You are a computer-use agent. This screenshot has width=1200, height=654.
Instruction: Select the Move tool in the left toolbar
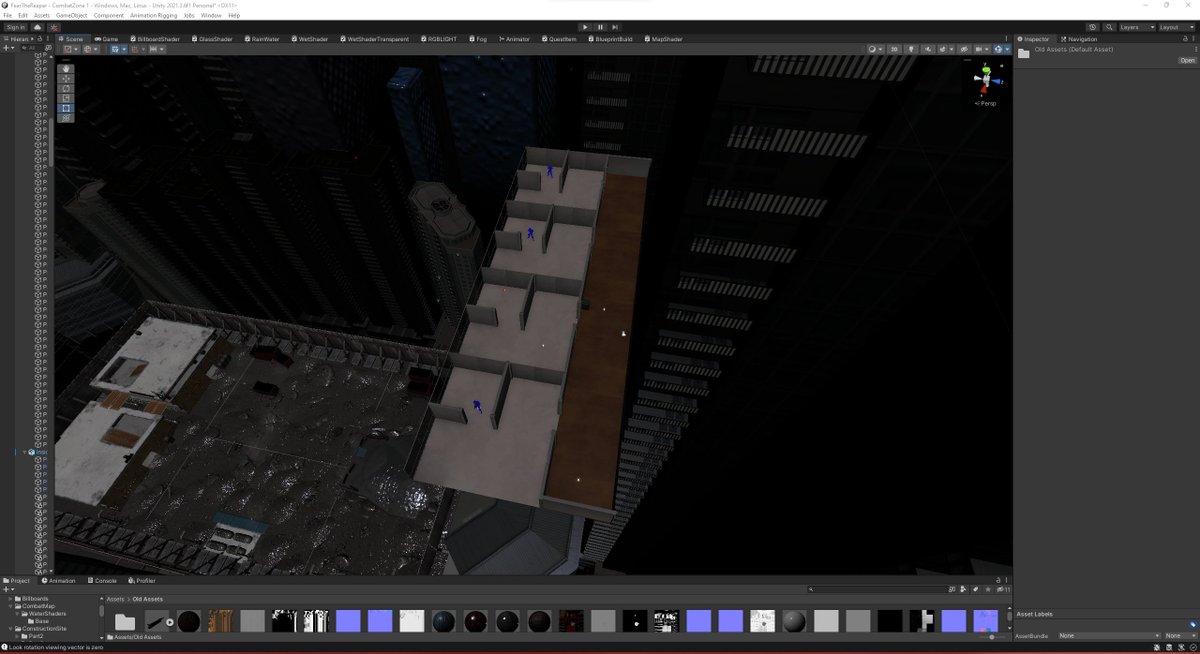pos(65,79)
